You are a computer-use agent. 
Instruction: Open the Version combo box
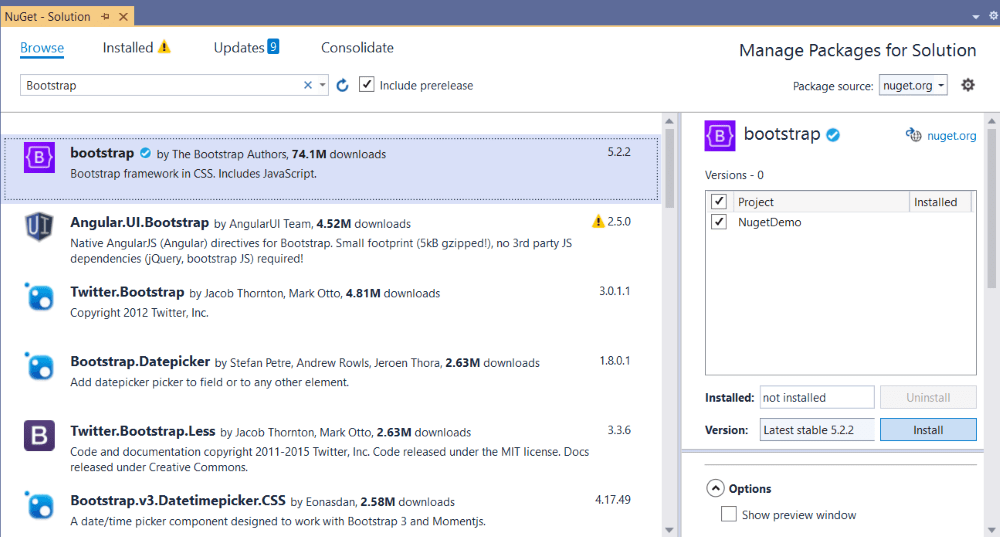pos(816,430)
